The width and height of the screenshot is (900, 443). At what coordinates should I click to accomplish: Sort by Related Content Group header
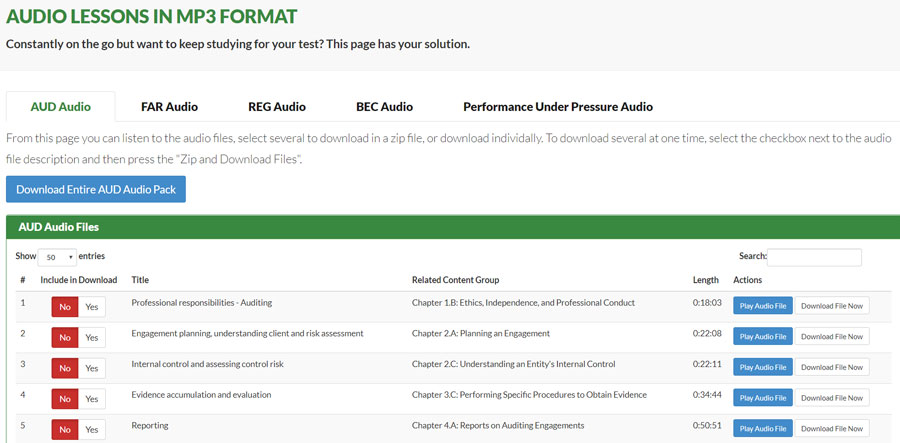click(x=455, y=280)
